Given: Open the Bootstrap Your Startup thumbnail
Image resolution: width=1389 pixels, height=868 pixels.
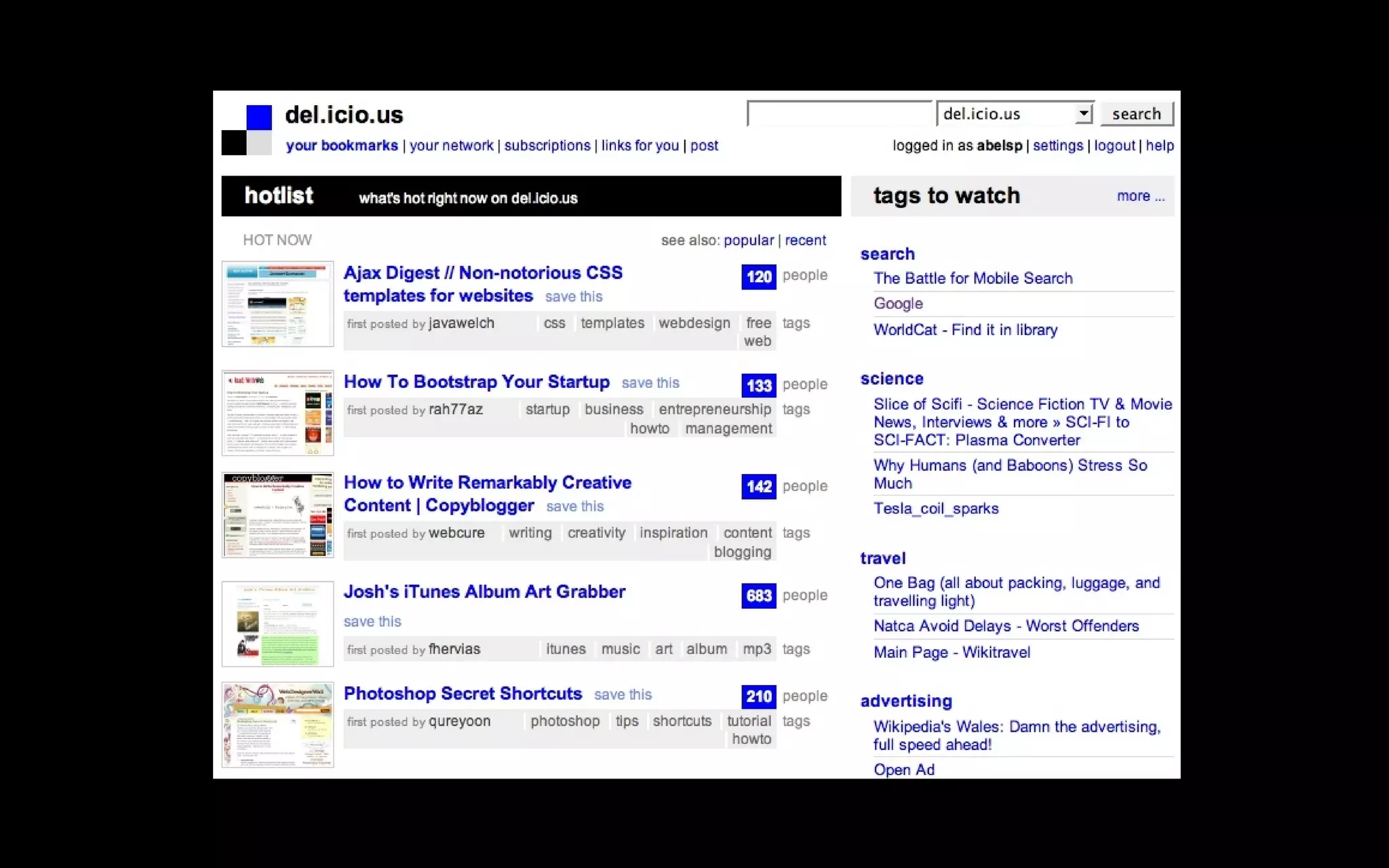Looking at the screenshot, I should coord(277,413).
